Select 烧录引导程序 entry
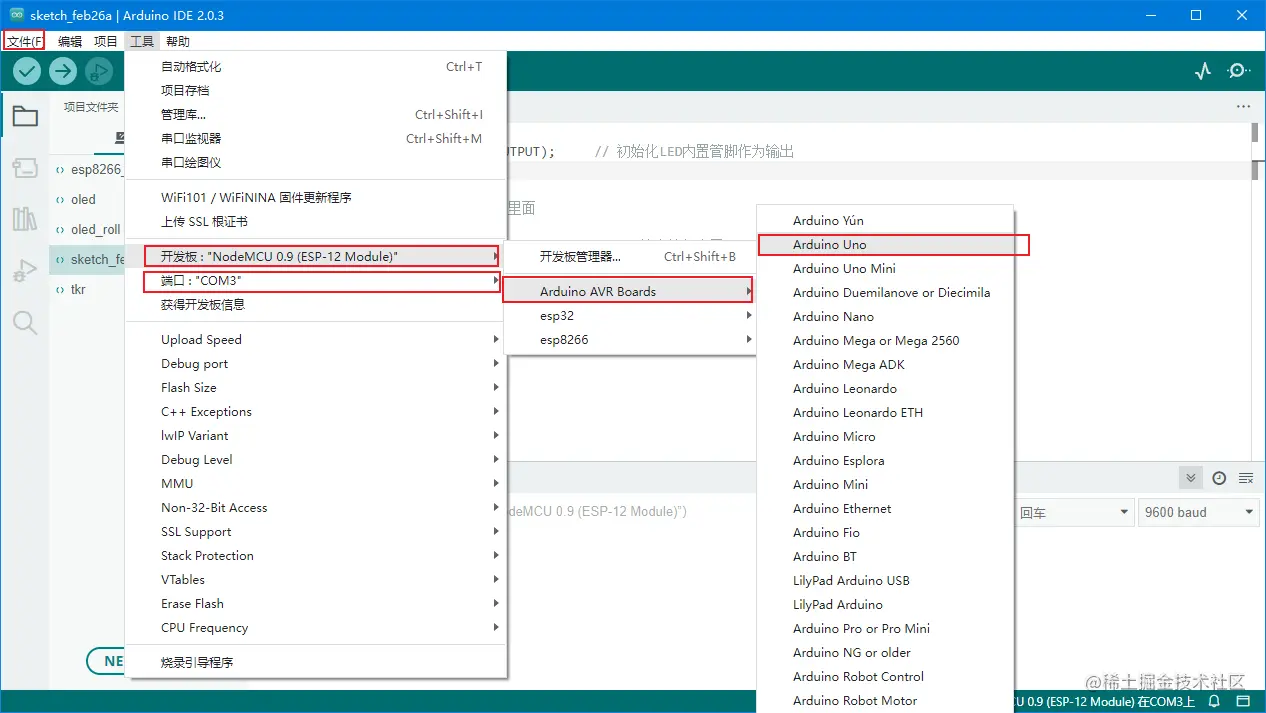The image size is (1266, 713). [316, 663]
